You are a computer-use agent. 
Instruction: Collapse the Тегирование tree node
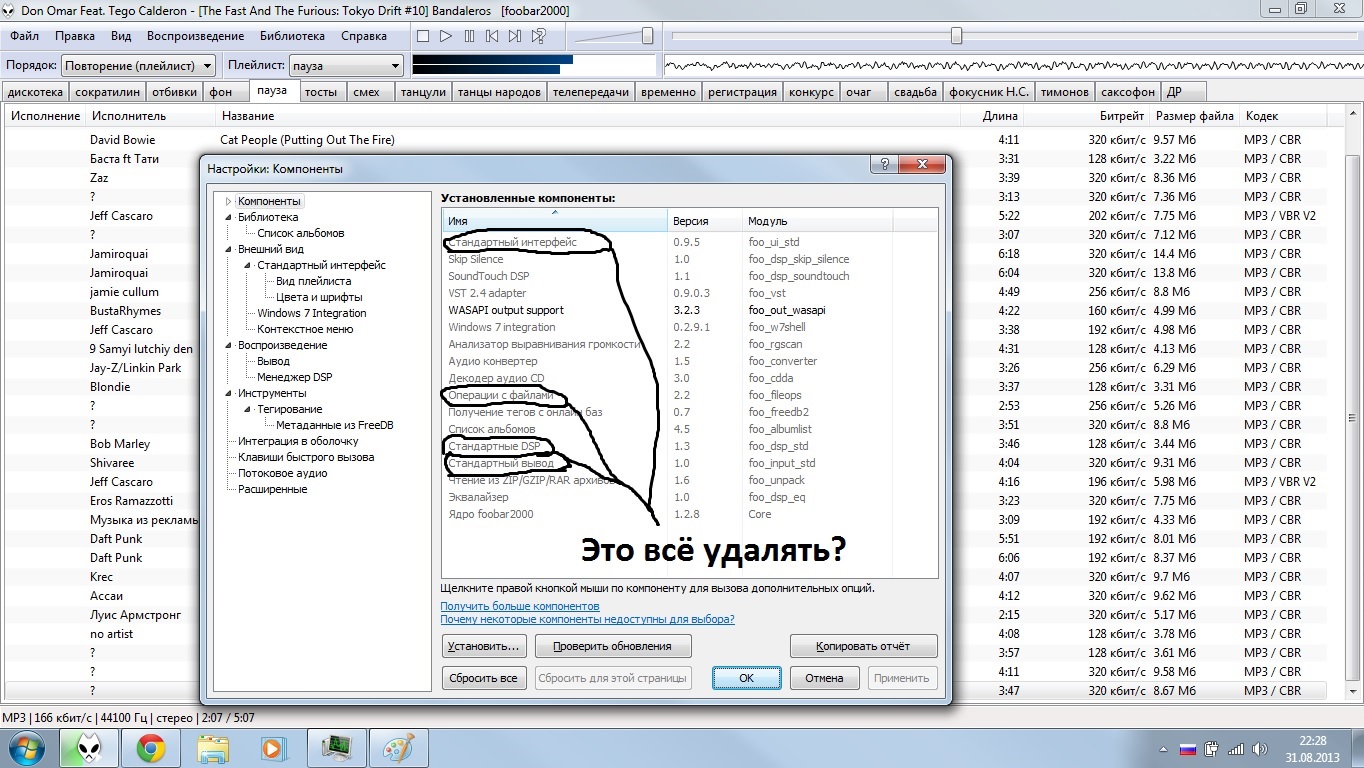[248, 409]
